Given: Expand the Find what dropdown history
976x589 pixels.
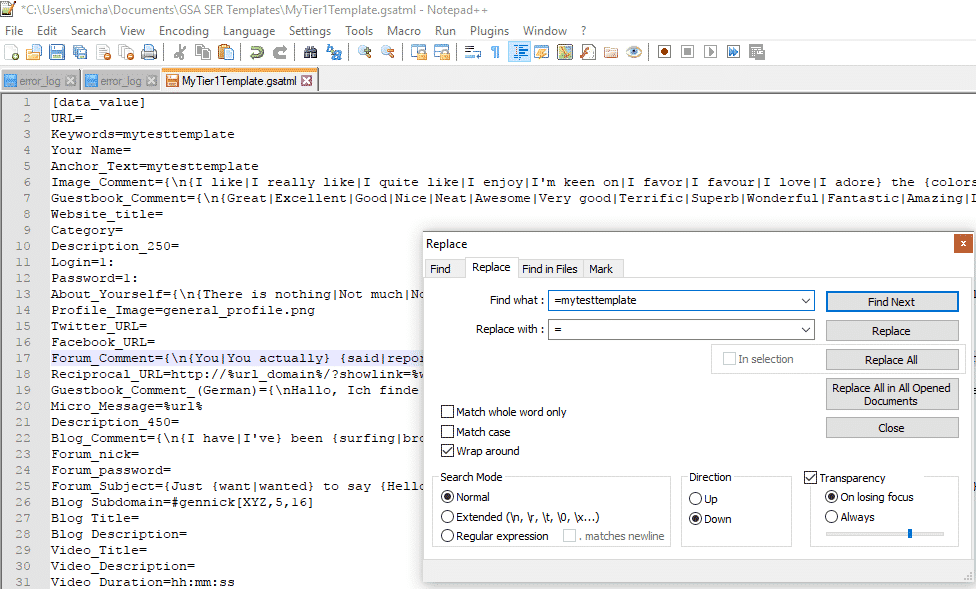Looking at the screenshot, I should [806, 300].
